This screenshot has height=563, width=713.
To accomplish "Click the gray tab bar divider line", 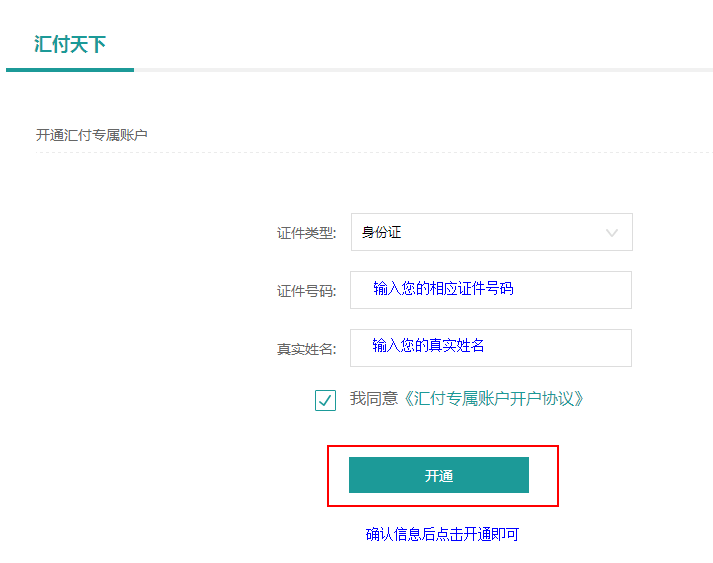I will (423, 70).
